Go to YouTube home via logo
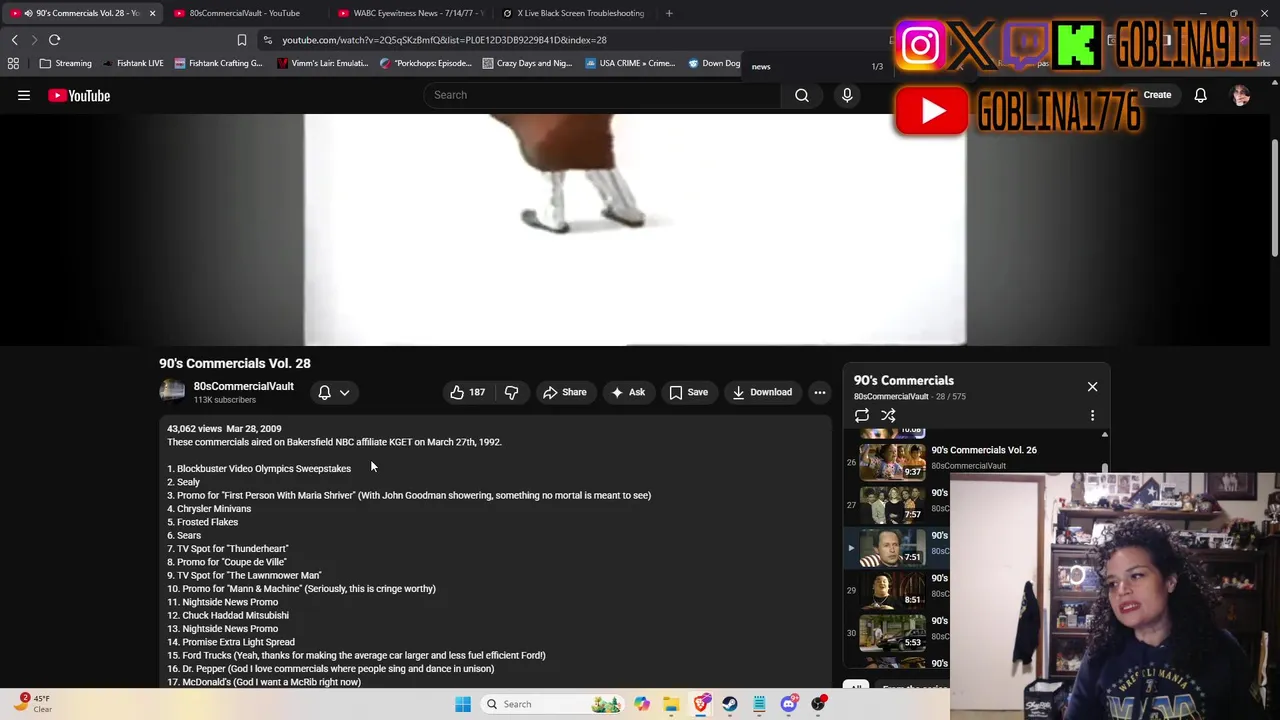This screenshot has height=720, width=1280. pyautogui.click(x=79, y=95)
